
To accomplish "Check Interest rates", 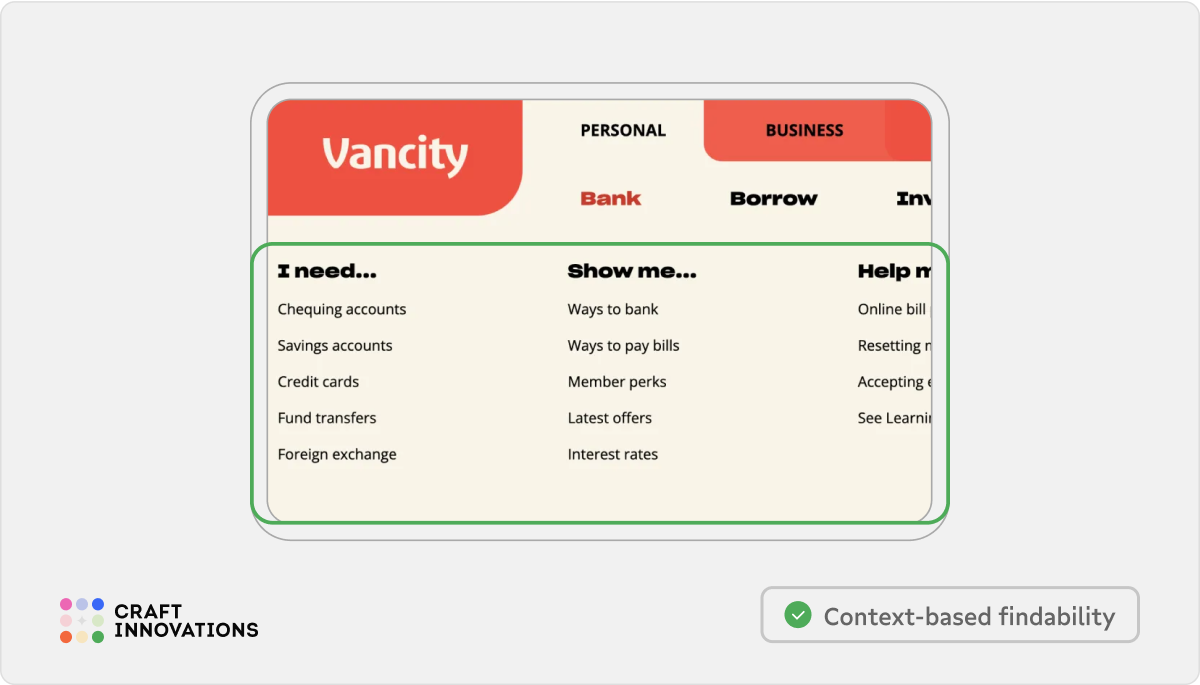I will tap(613, 453).
